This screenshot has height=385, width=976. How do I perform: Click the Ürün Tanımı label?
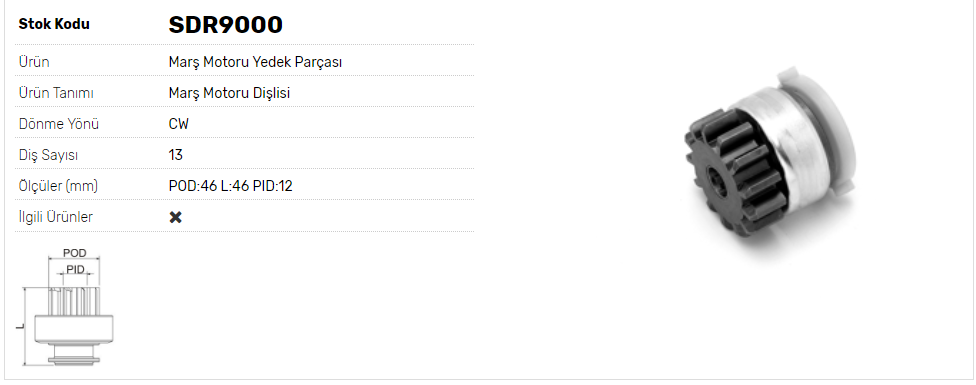coord(56,93)
